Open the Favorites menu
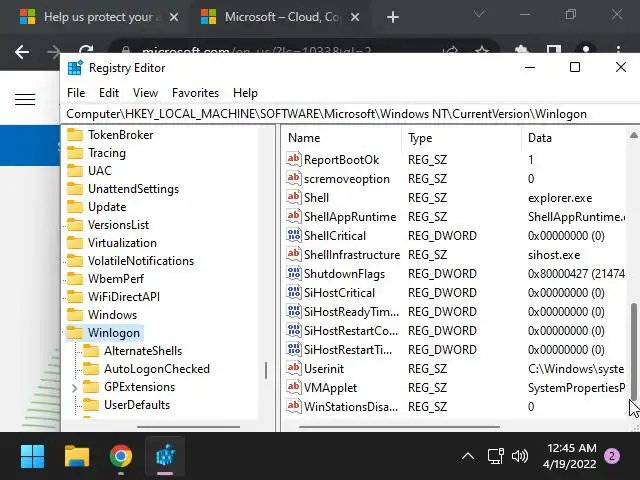This screenshot has height=480, width=640. coord(196,93)
